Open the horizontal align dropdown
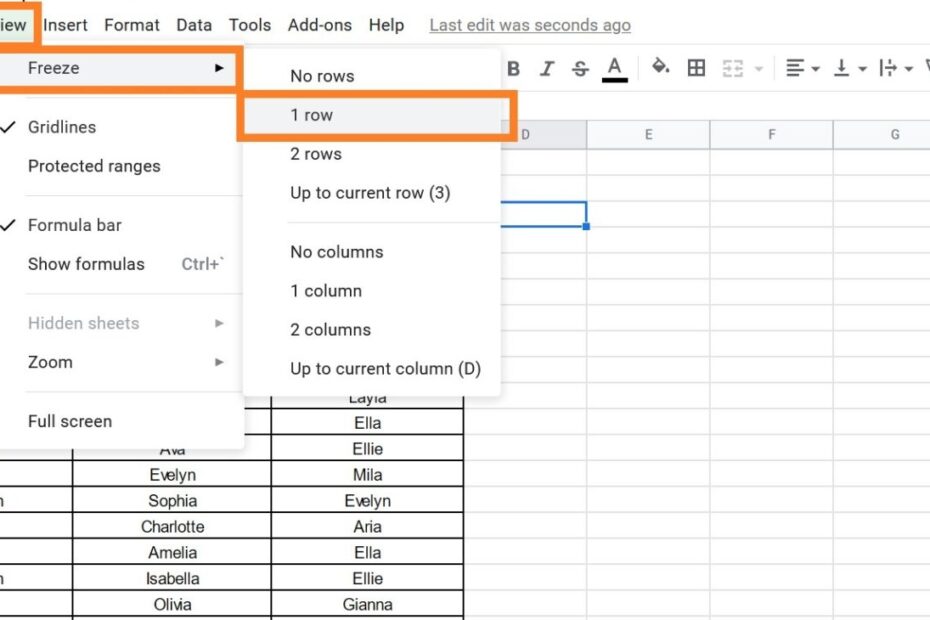This screenshot has width=930, height=620. point(801,68)
